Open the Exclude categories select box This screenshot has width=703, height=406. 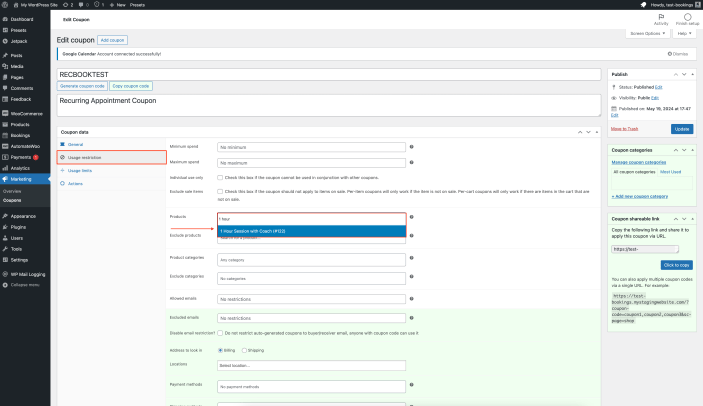[x=311, y=278]
